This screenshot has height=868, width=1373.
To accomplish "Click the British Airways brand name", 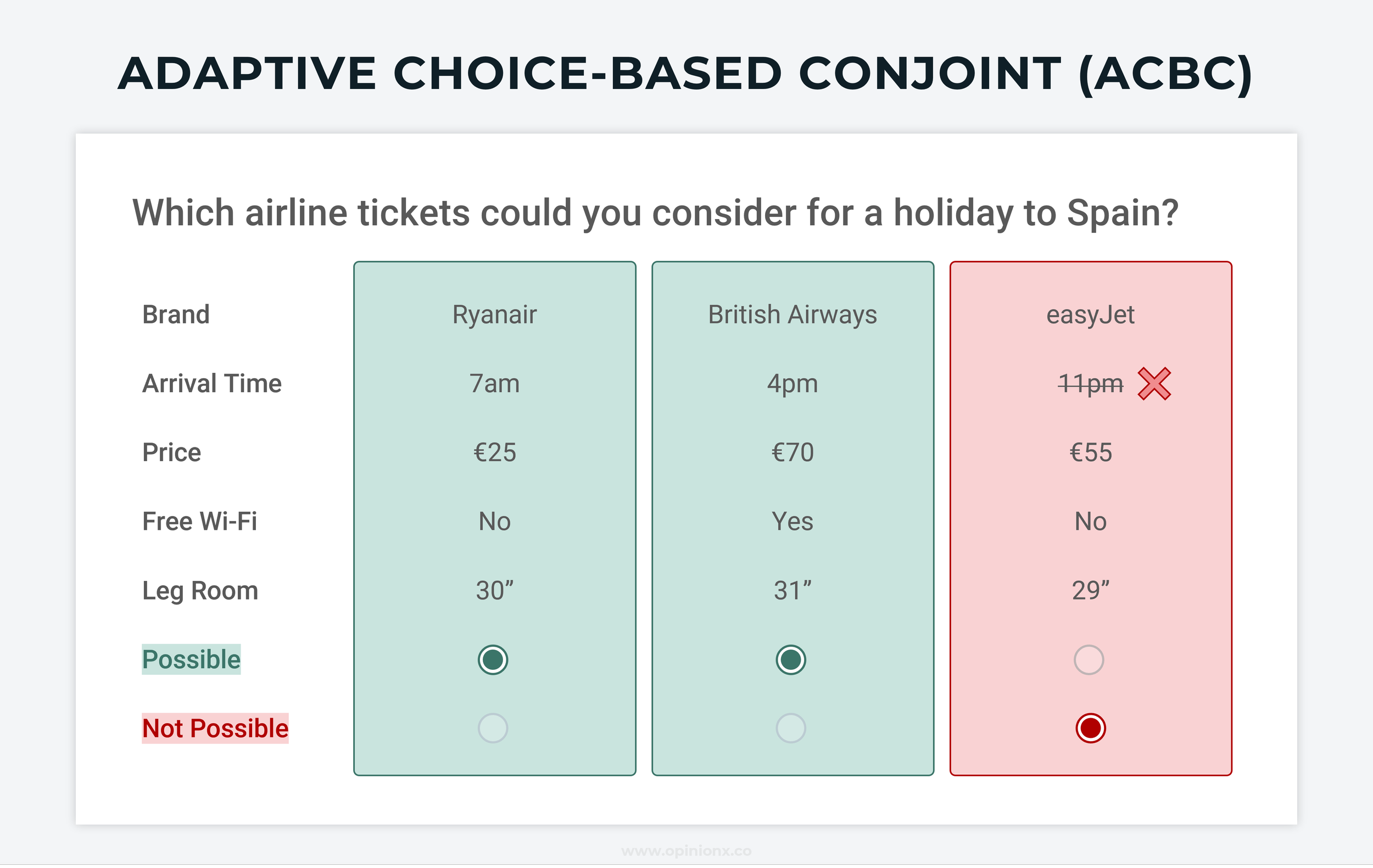I will coord(792,315).
